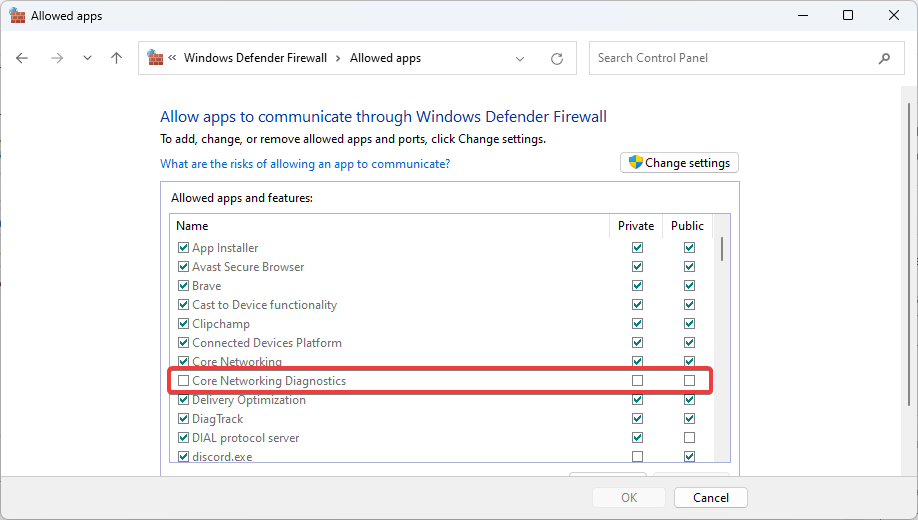Enable Public for DIAL protocol server
The height and width of the screenshot is (520, 918).
coord(690,438)
